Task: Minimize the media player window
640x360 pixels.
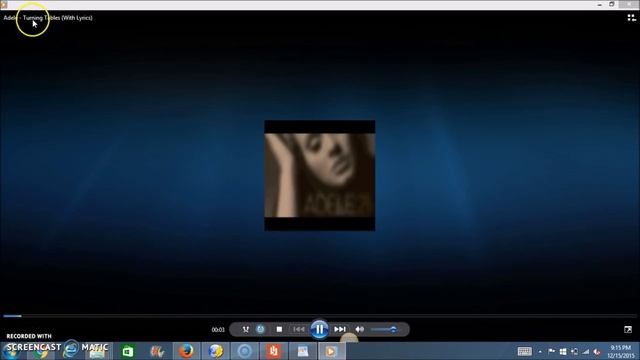Action: (600, 4)
